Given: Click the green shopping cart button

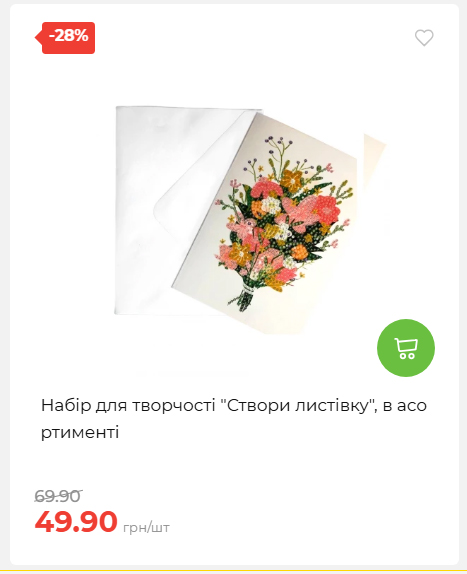Looking at the screenshot, I should pyautogui.click(x=406, y=348).
